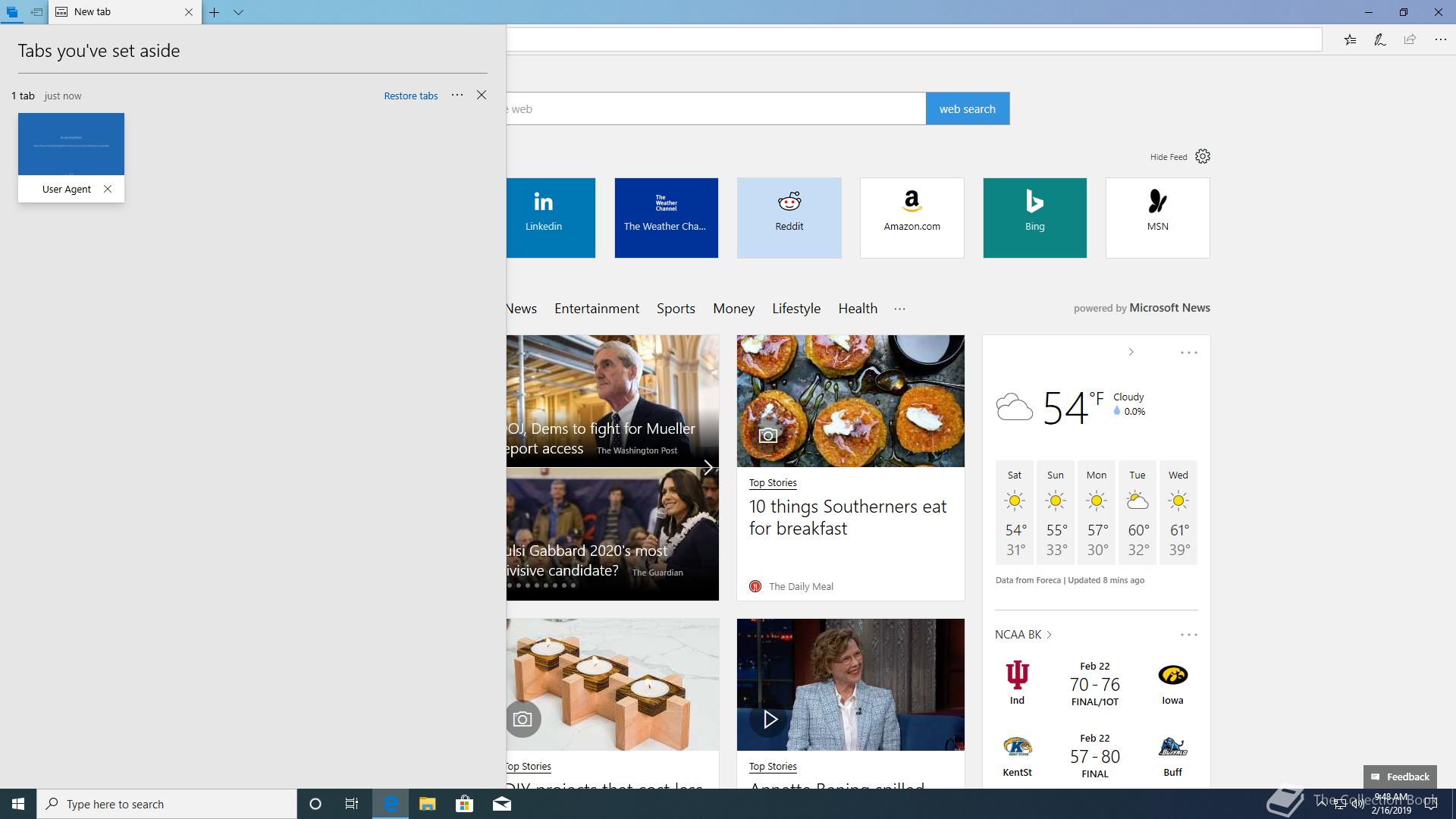The width and height of the screenshot is (1456, 819).
Task: Open feed settings gear icon
Action: pyautogui.click(x=1203, y=156)
